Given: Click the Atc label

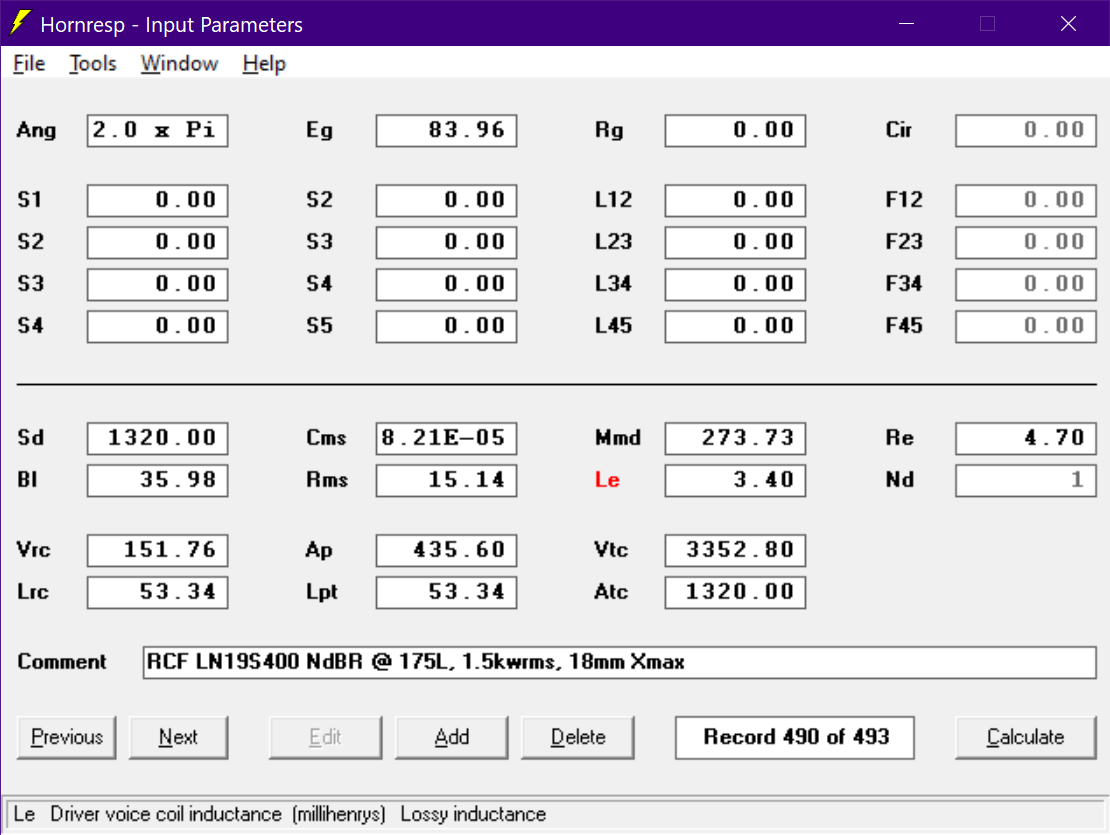Looking at the screenshot, I should pos(612,592).
